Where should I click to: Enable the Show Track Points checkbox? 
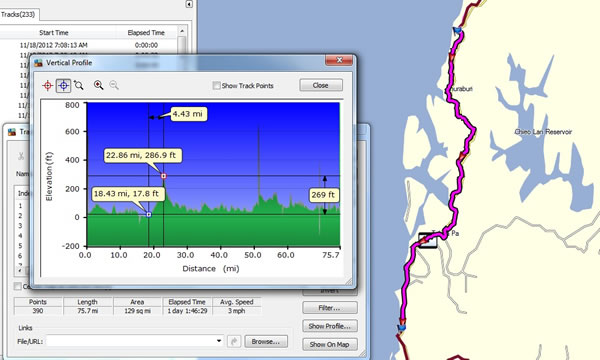coord(217,85)
